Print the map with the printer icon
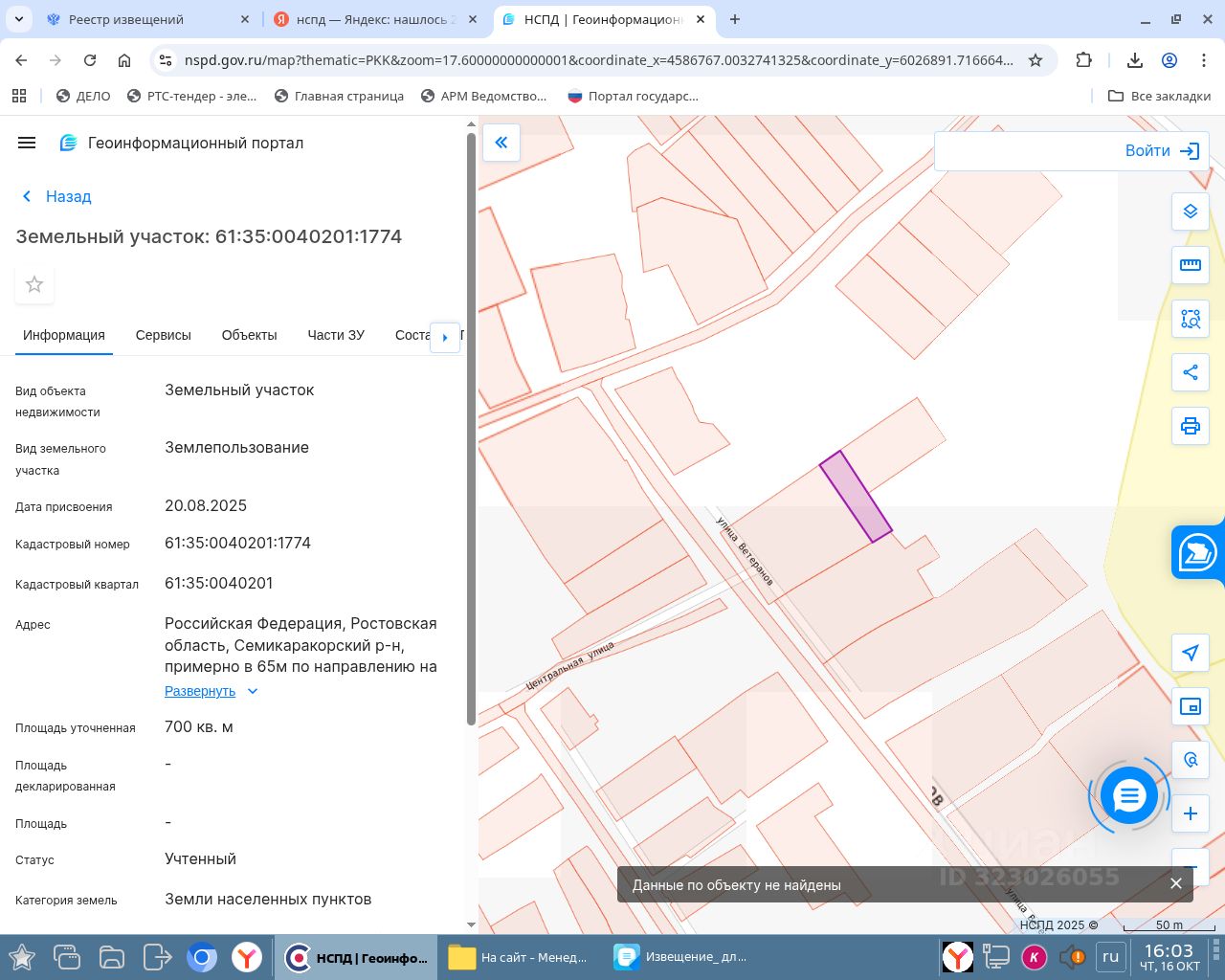Image resolution: width=1225 pixels, height=980 pixels. click(1191, 426)
